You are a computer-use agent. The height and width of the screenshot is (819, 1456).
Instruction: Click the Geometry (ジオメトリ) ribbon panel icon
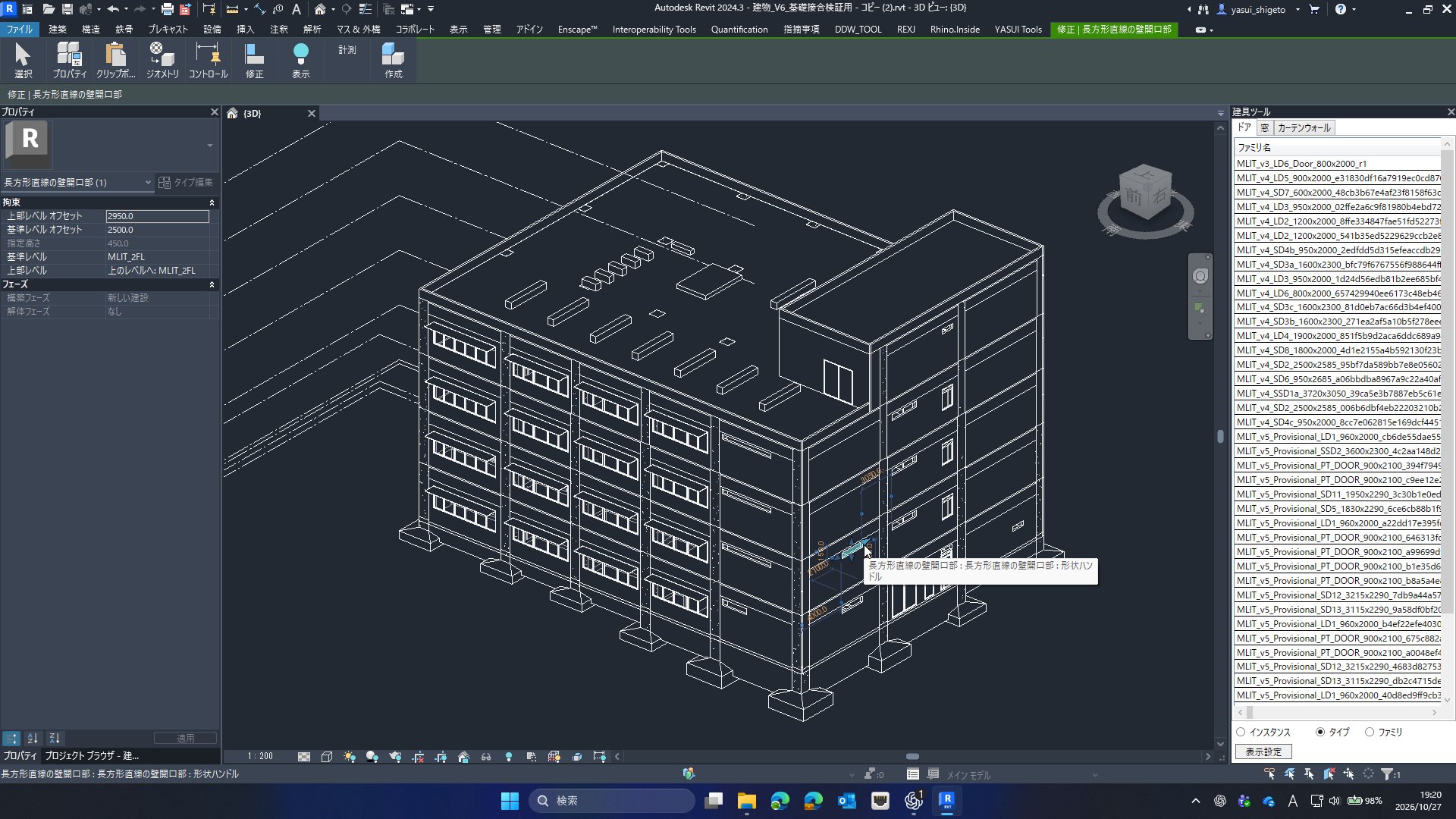pos(162,60)
